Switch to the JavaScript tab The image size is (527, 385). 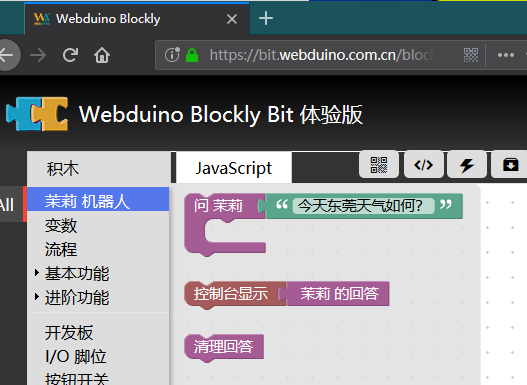pos(234,168)
